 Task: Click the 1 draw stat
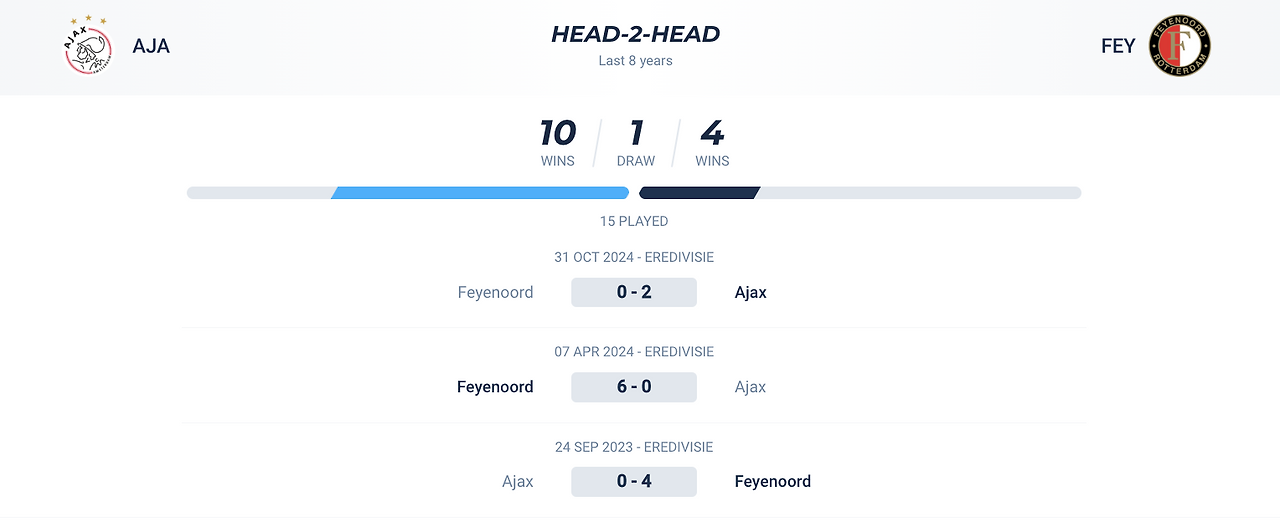[636, 142]
